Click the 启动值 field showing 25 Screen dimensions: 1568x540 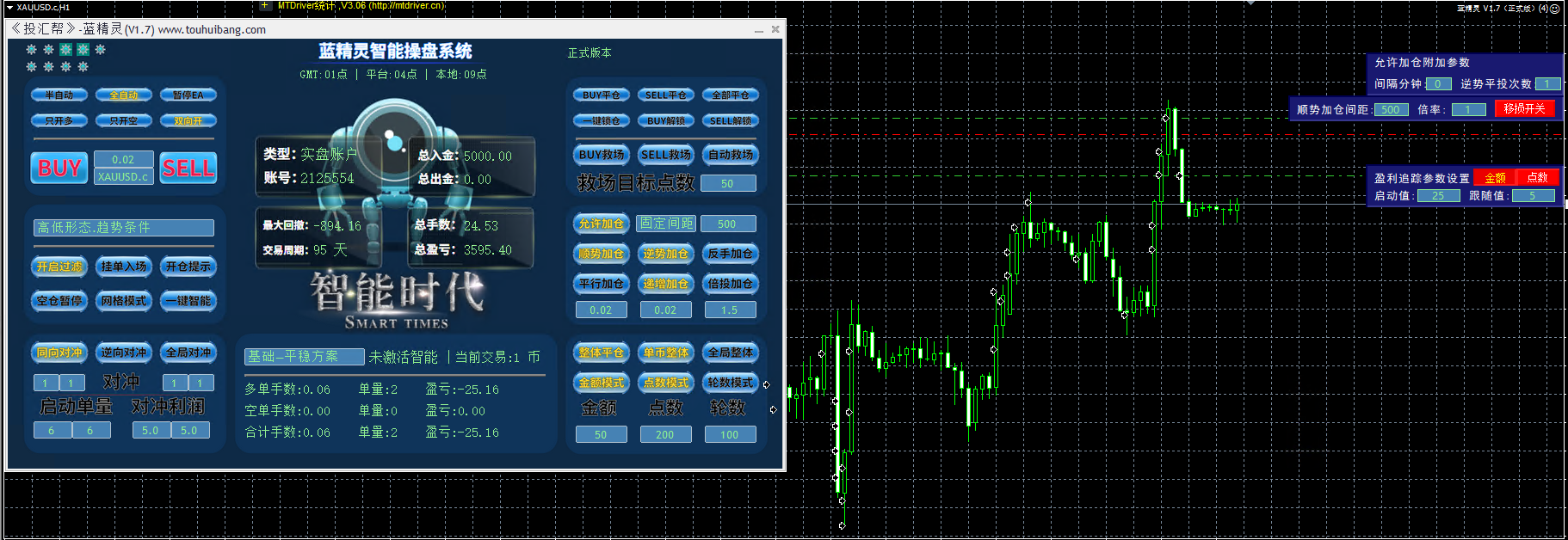(x=1439, y=195)
